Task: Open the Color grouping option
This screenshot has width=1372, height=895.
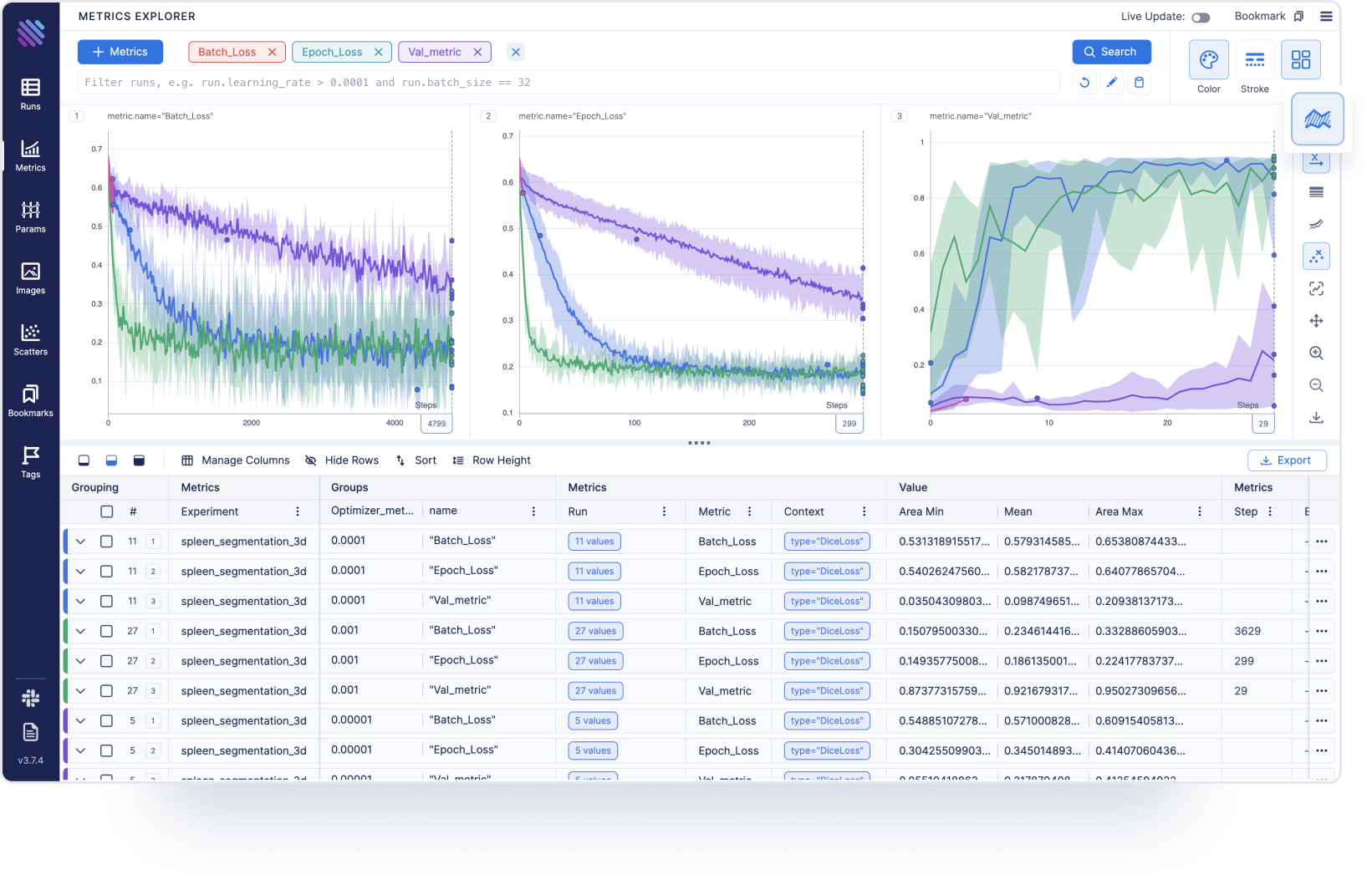Action: pyautogui.click(x=1208, y=67)
